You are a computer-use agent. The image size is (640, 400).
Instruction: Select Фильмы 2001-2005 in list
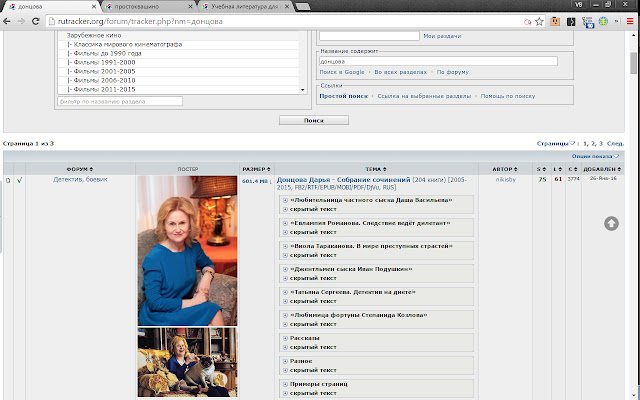[179, 71]
